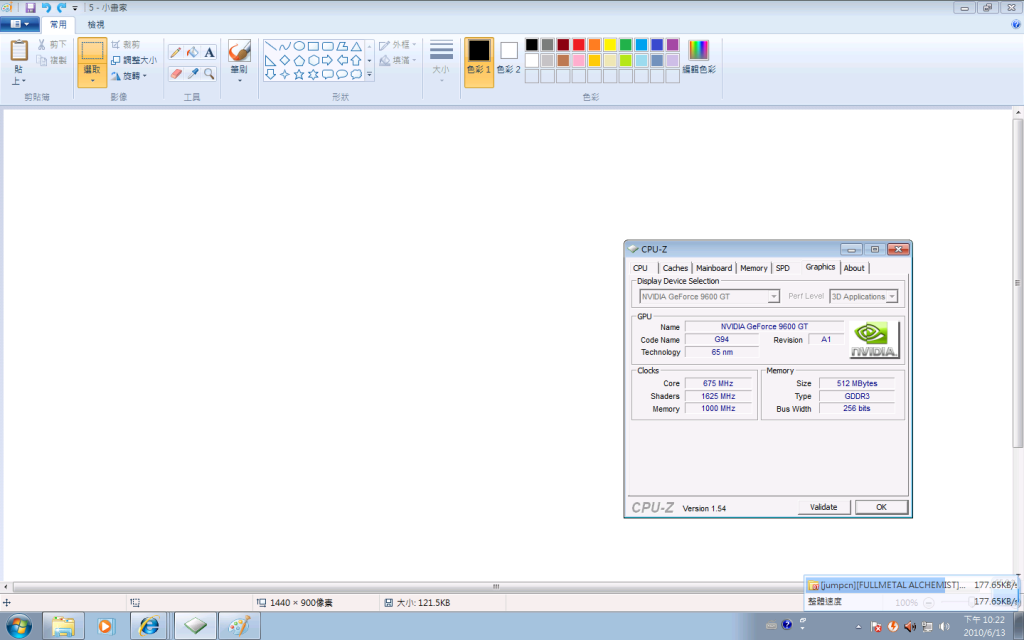The image size is (1024, 640).
Task: Open the Paint application menu button
Action: click(19, 24)
